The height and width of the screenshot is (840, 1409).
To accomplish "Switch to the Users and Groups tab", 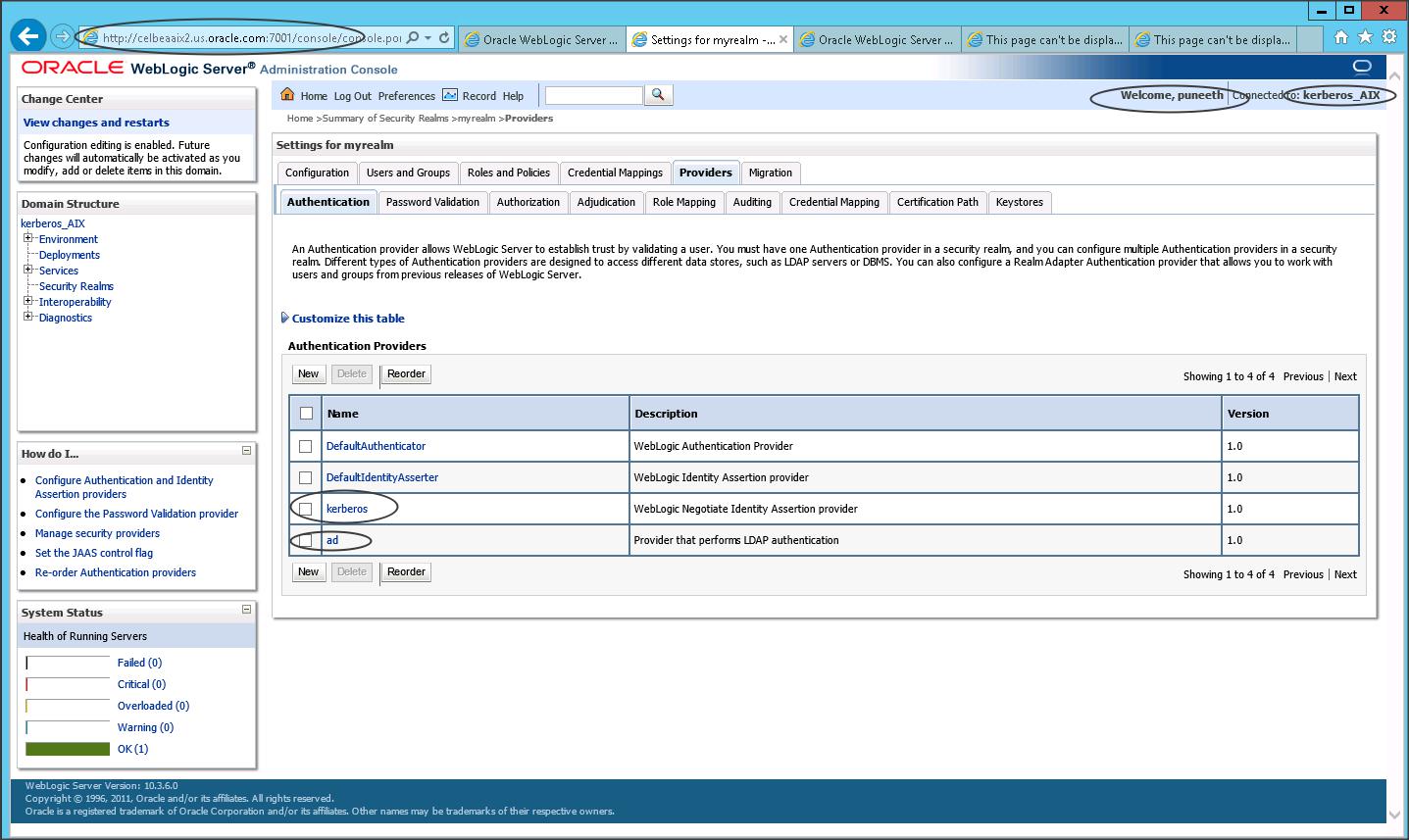I will coord(408,173).
